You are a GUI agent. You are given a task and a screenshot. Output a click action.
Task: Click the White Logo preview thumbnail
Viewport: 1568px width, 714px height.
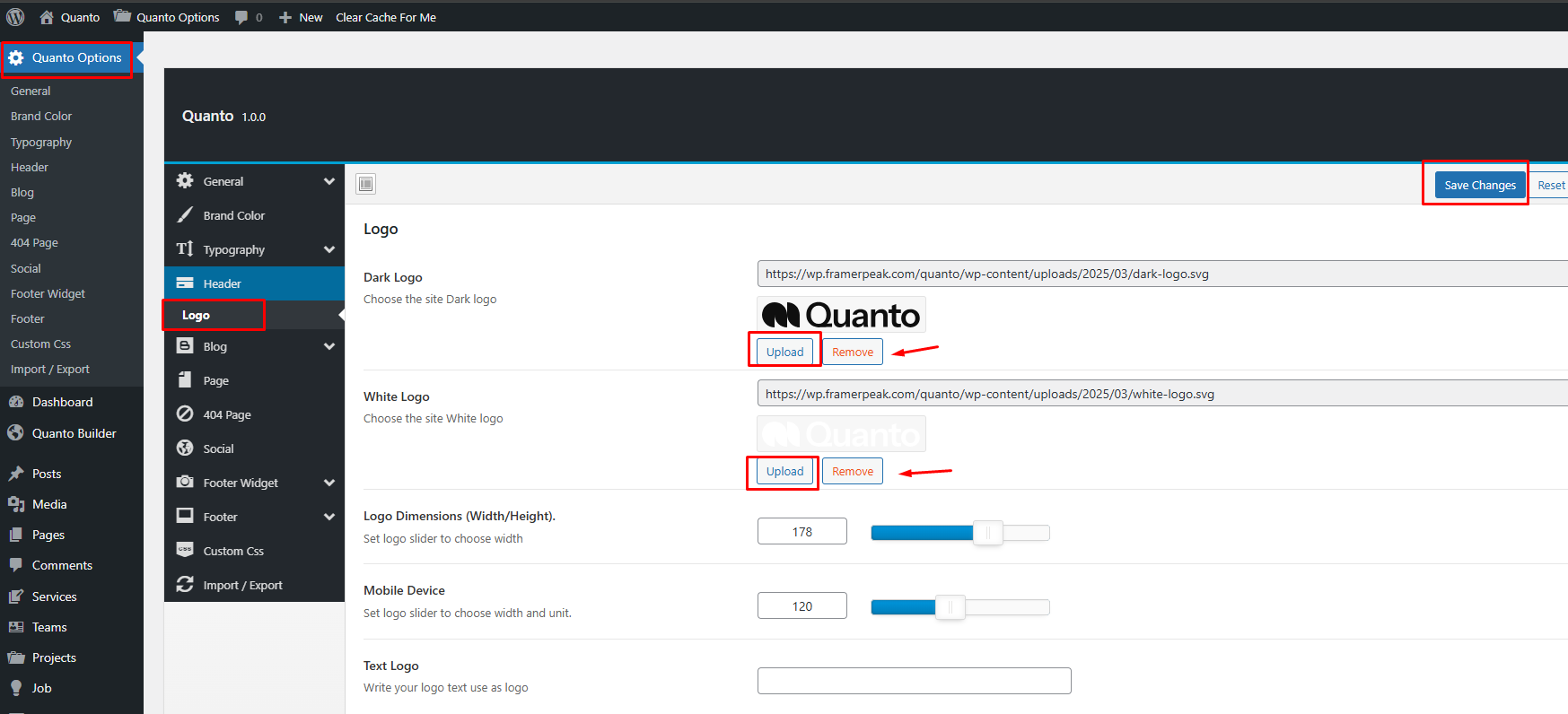[x=841, y=434]
